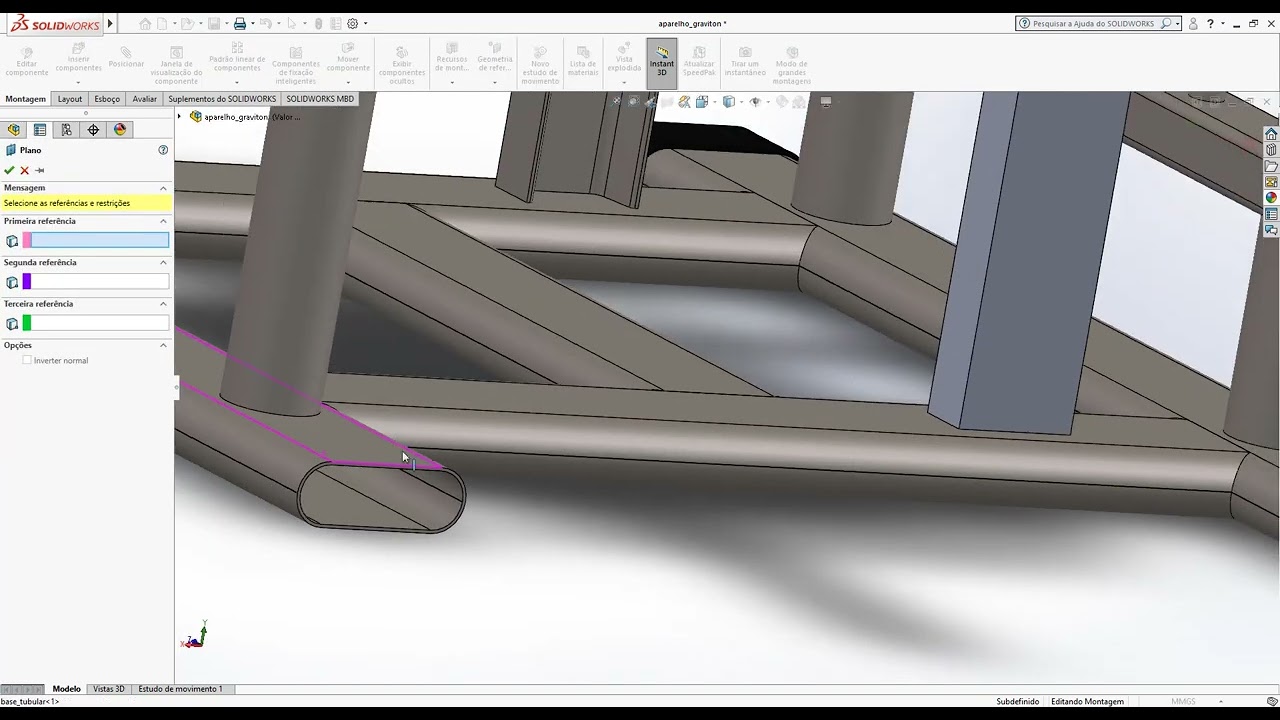The width and height of the screenshot is (1280, 720).
Task: Click Tirar um instantâneo tool
Action: [745, 62]
